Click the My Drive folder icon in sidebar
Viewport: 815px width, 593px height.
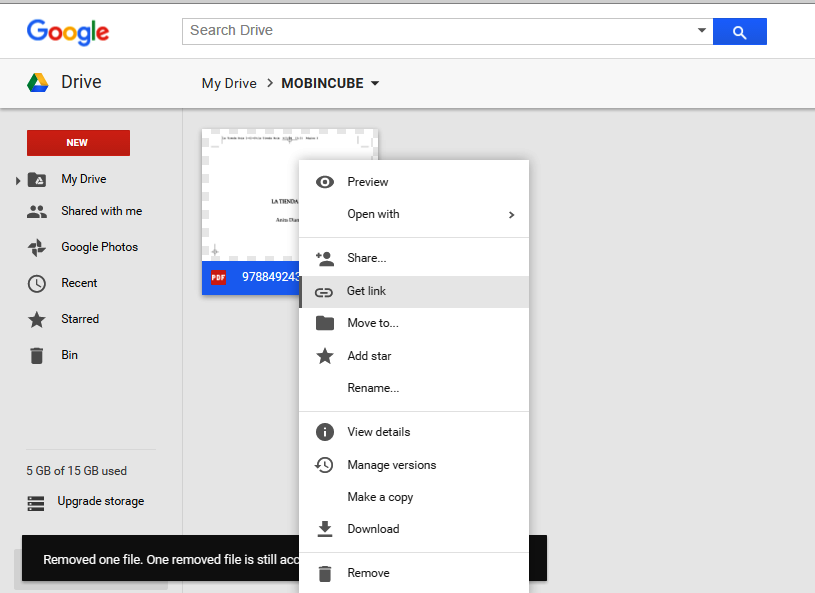pyautogui.click(x=37, y=180)
